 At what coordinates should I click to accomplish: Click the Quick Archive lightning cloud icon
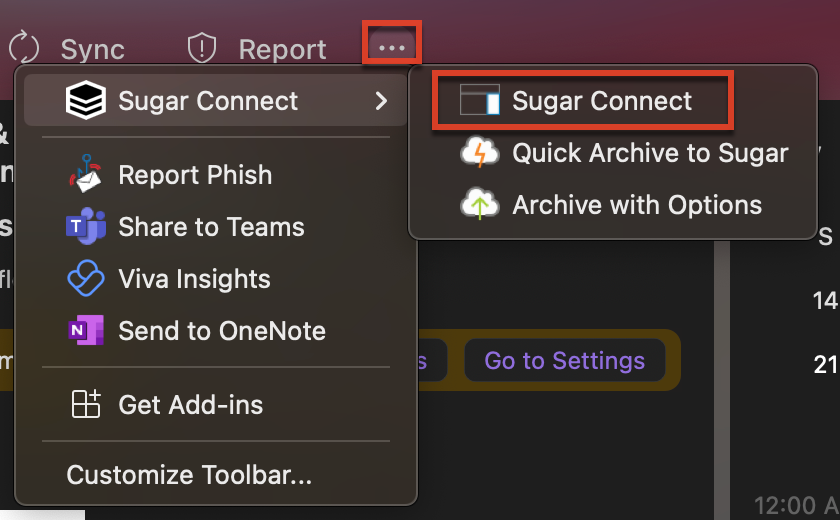tap(479, 153)
